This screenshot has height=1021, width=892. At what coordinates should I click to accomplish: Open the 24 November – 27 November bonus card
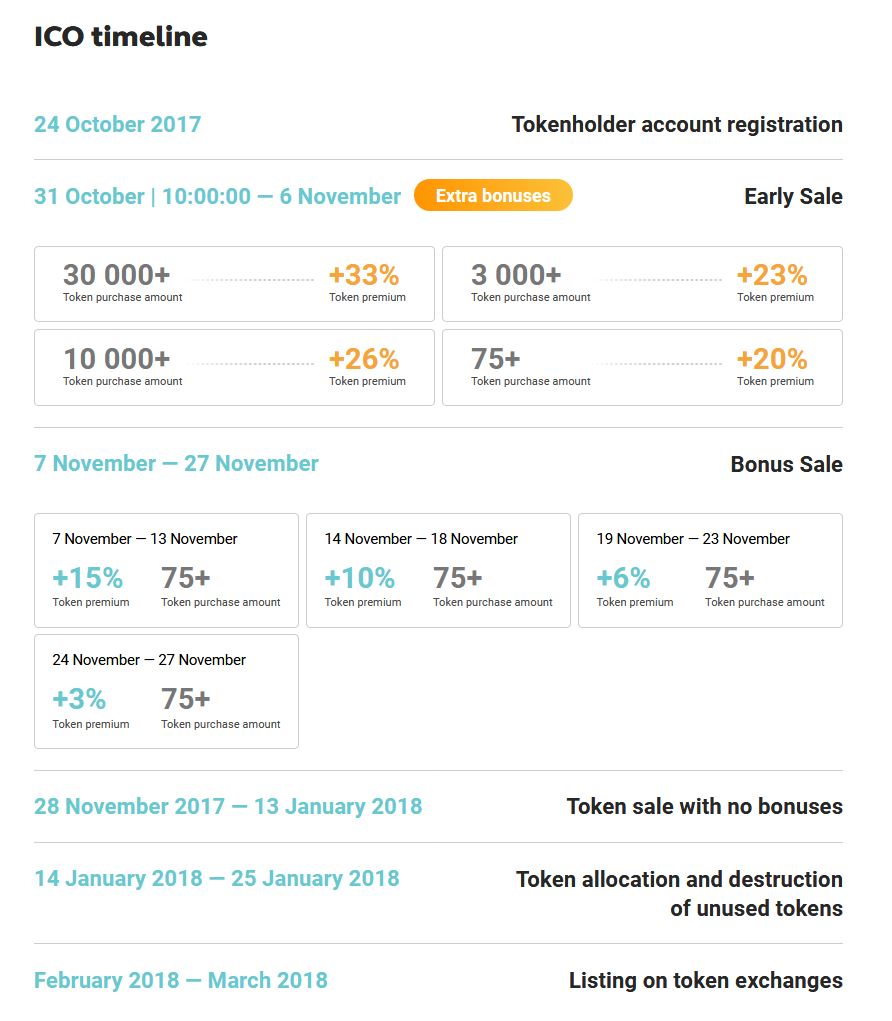click(x=167, y=692)
